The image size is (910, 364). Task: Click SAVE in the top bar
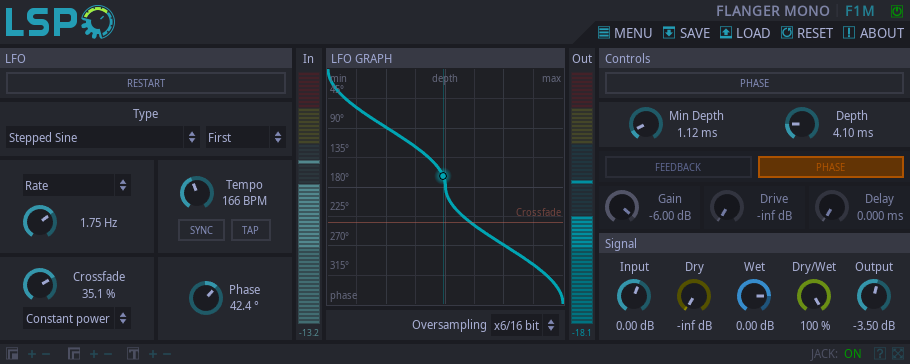[x=687, y=33]
